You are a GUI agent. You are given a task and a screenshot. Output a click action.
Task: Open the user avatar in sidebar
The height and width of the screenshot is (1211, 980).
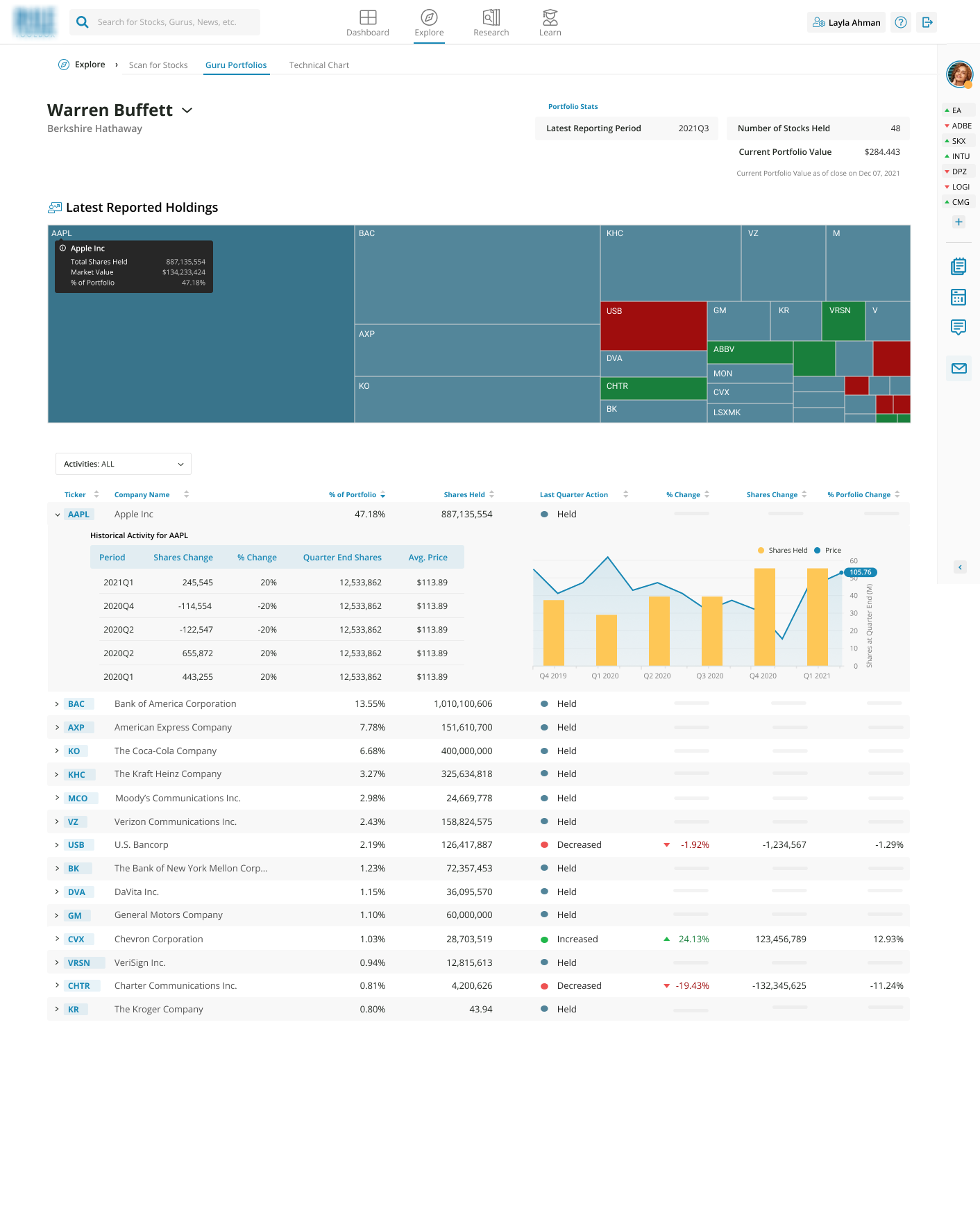coord(959,74)
